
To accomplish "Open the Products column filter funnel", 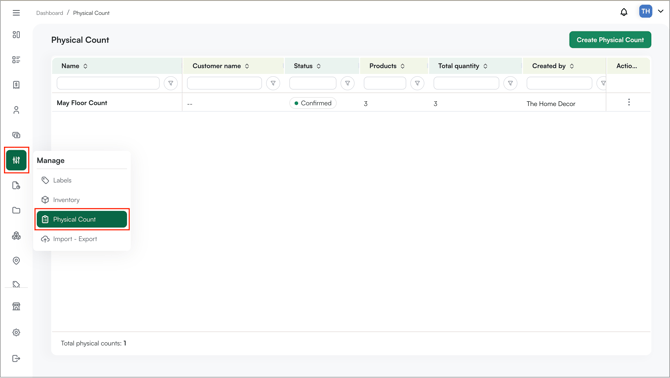I will [417, 83].
